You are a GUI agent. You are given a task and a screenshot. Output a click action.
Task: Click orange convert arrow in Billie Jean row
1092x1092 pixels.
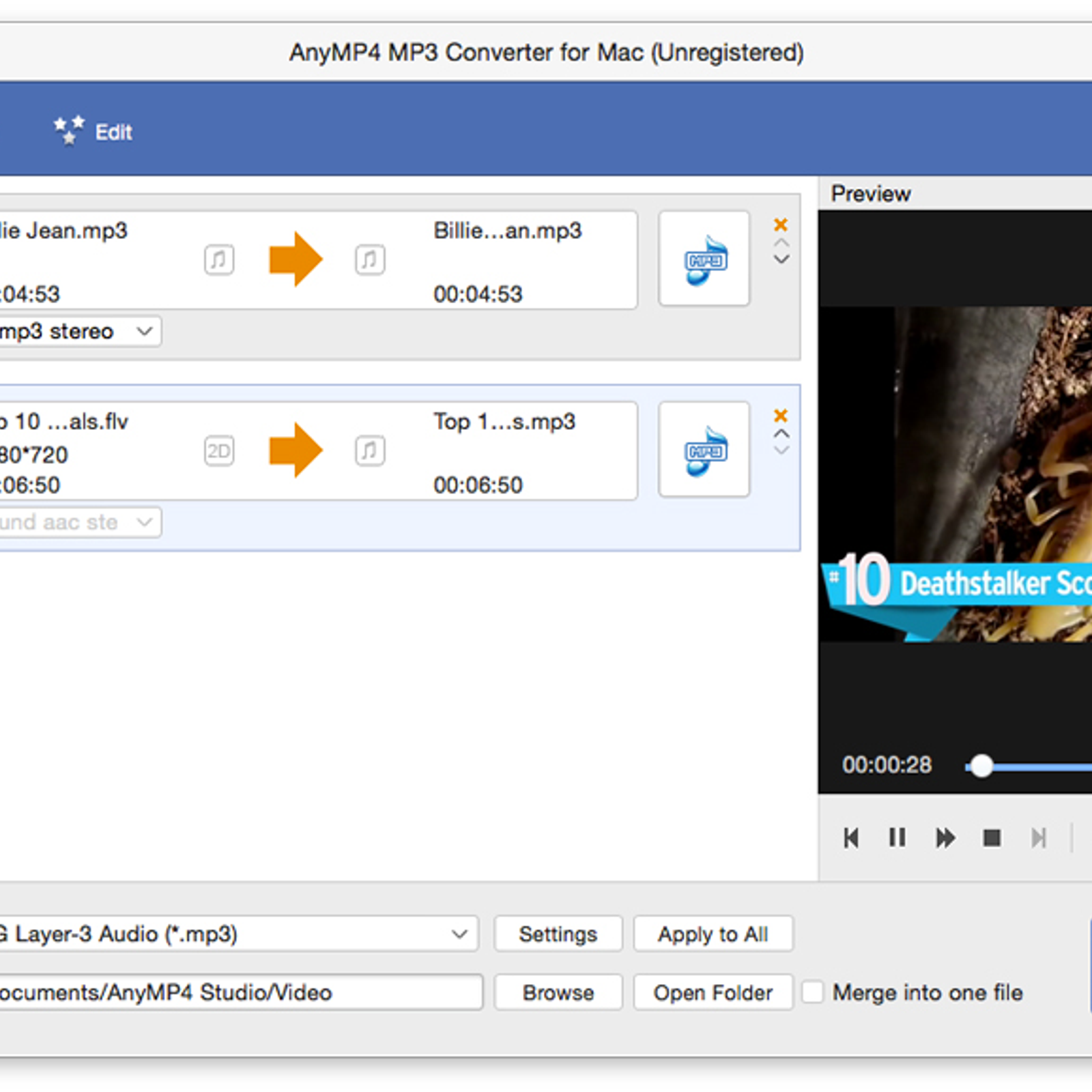pos(296,259)
